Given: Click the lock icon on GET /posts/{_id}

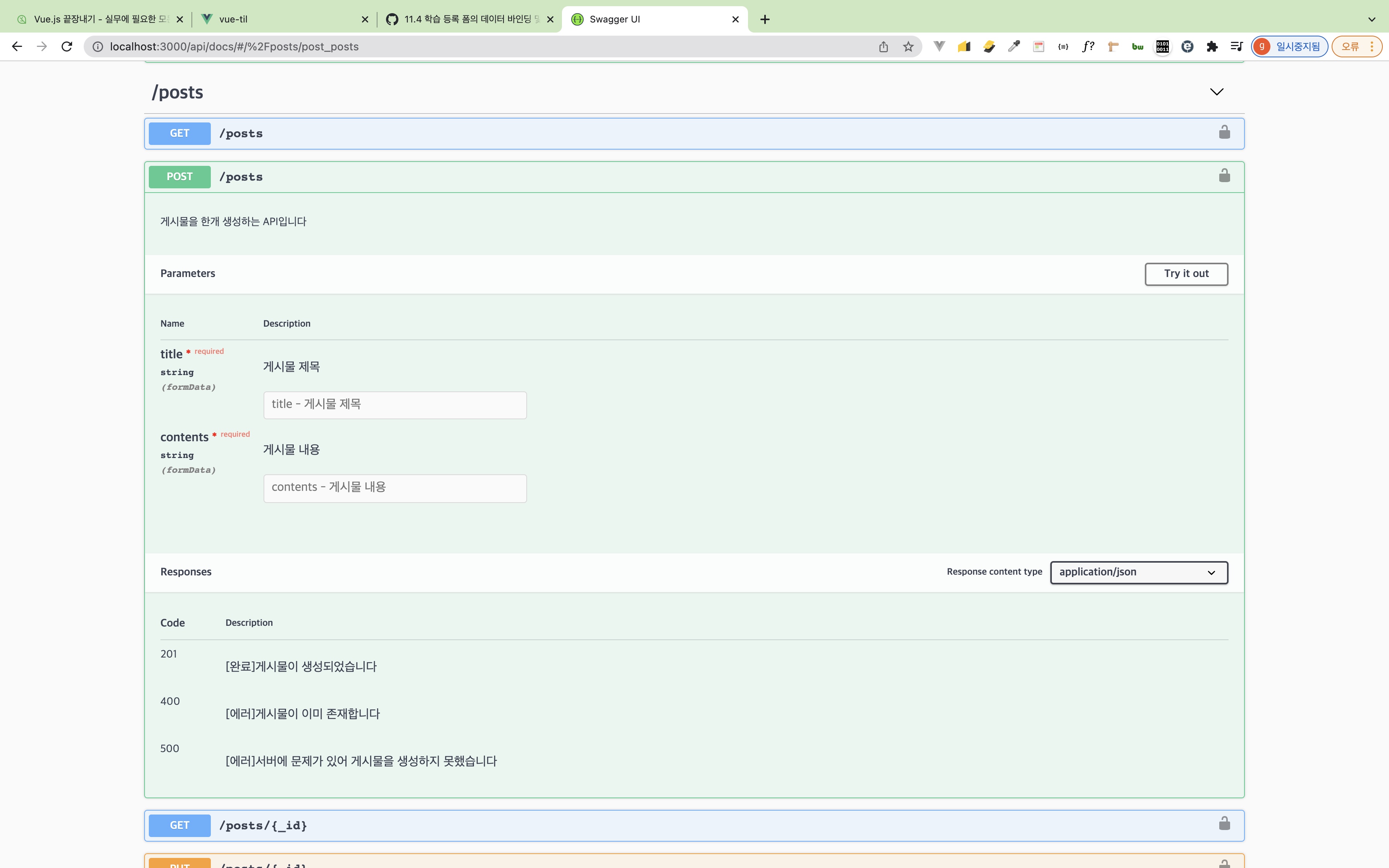Looking at the screenshot, I should click(x=1224, y=824).
